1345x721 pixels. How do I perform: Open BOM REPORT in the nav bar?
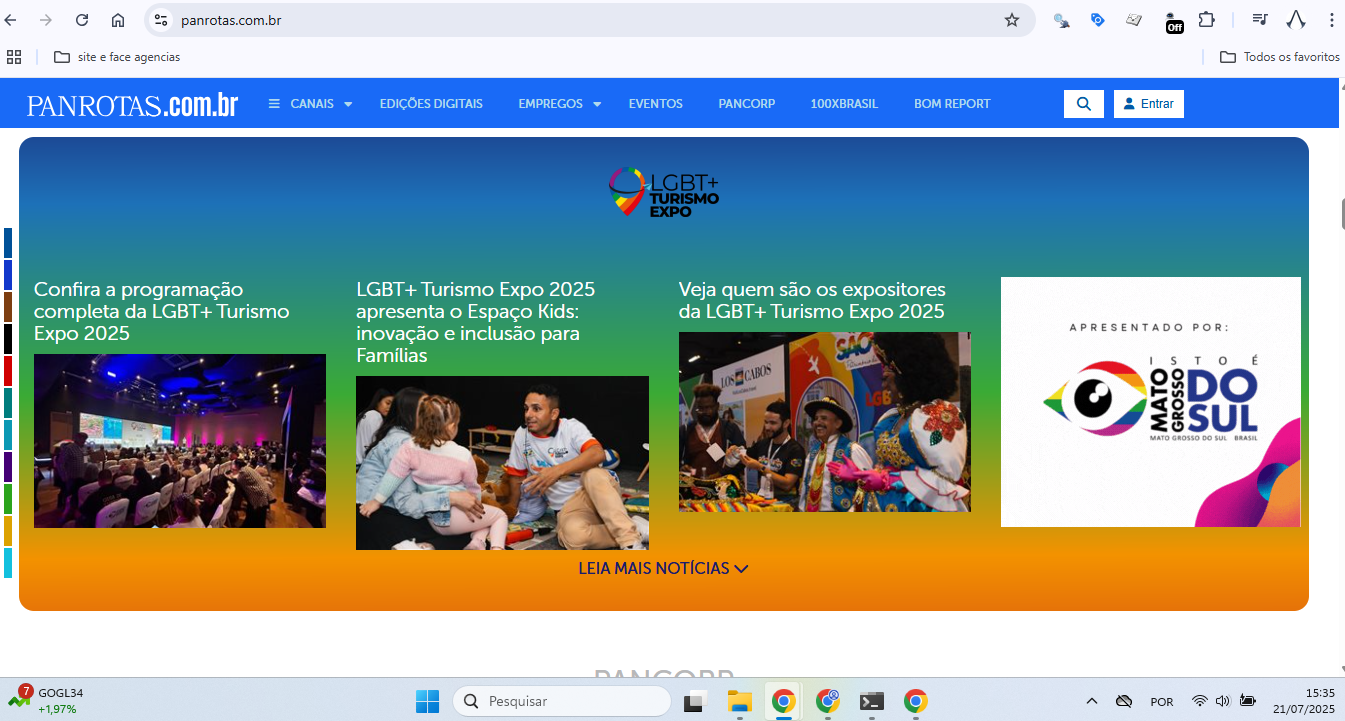point(952,104)
